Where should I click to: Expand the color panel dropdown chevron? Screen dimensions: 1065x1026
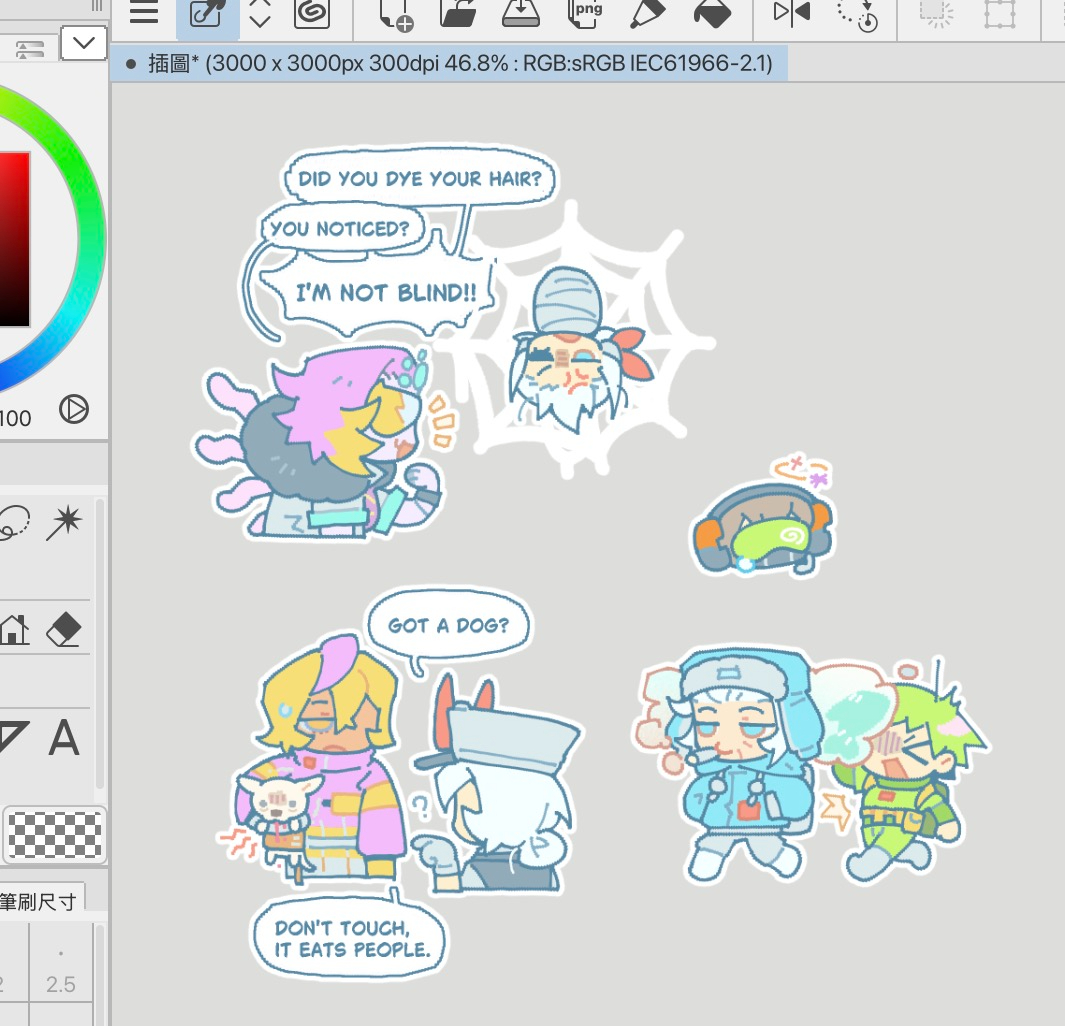[84, 43]
